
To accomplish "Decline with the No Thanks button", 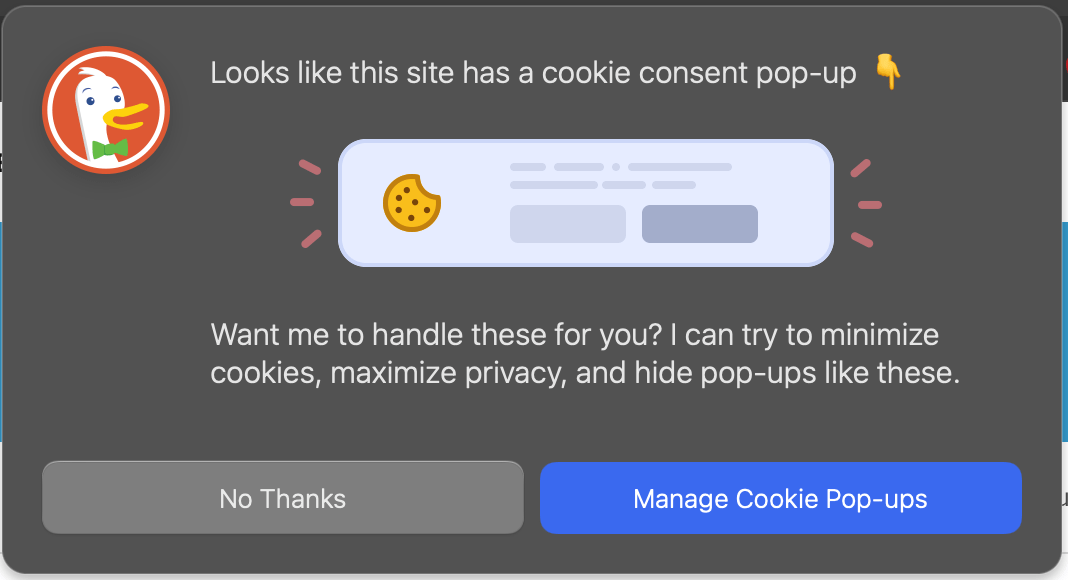I will pyautogui.click(x=283, y=498).
